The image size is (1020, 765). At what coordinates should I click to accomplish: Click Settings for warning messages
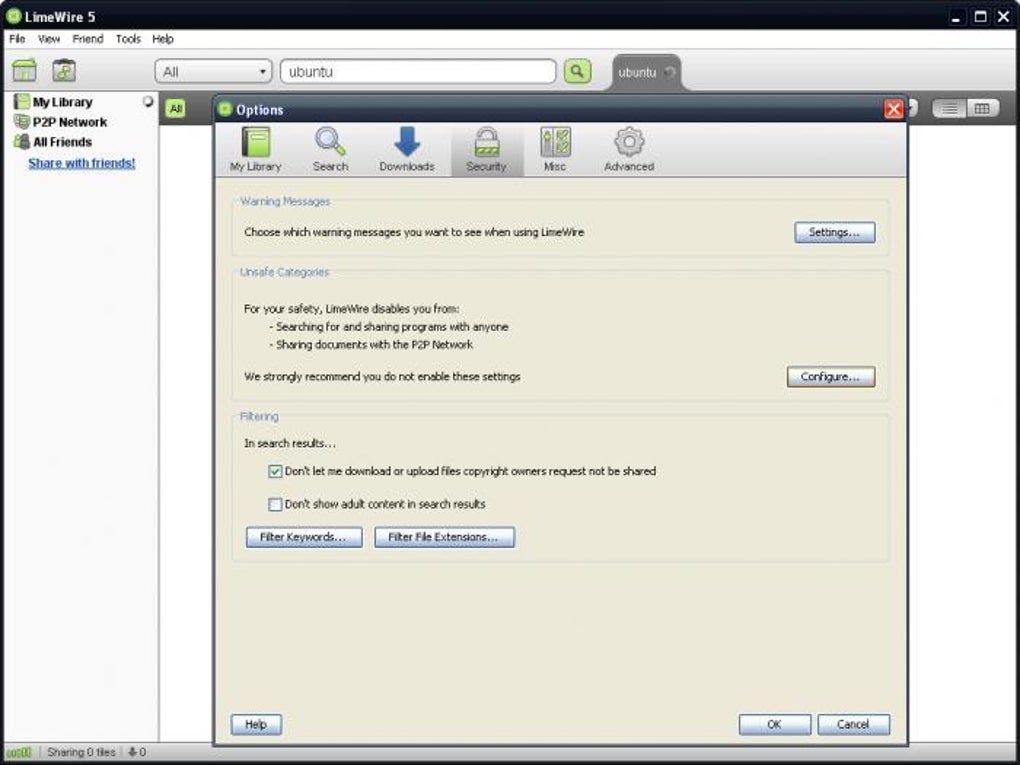(x=835, y=232)
